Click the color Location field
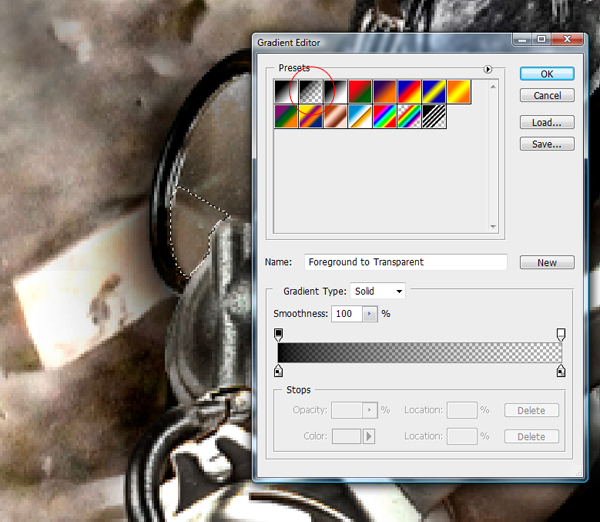 click(462, 436)
